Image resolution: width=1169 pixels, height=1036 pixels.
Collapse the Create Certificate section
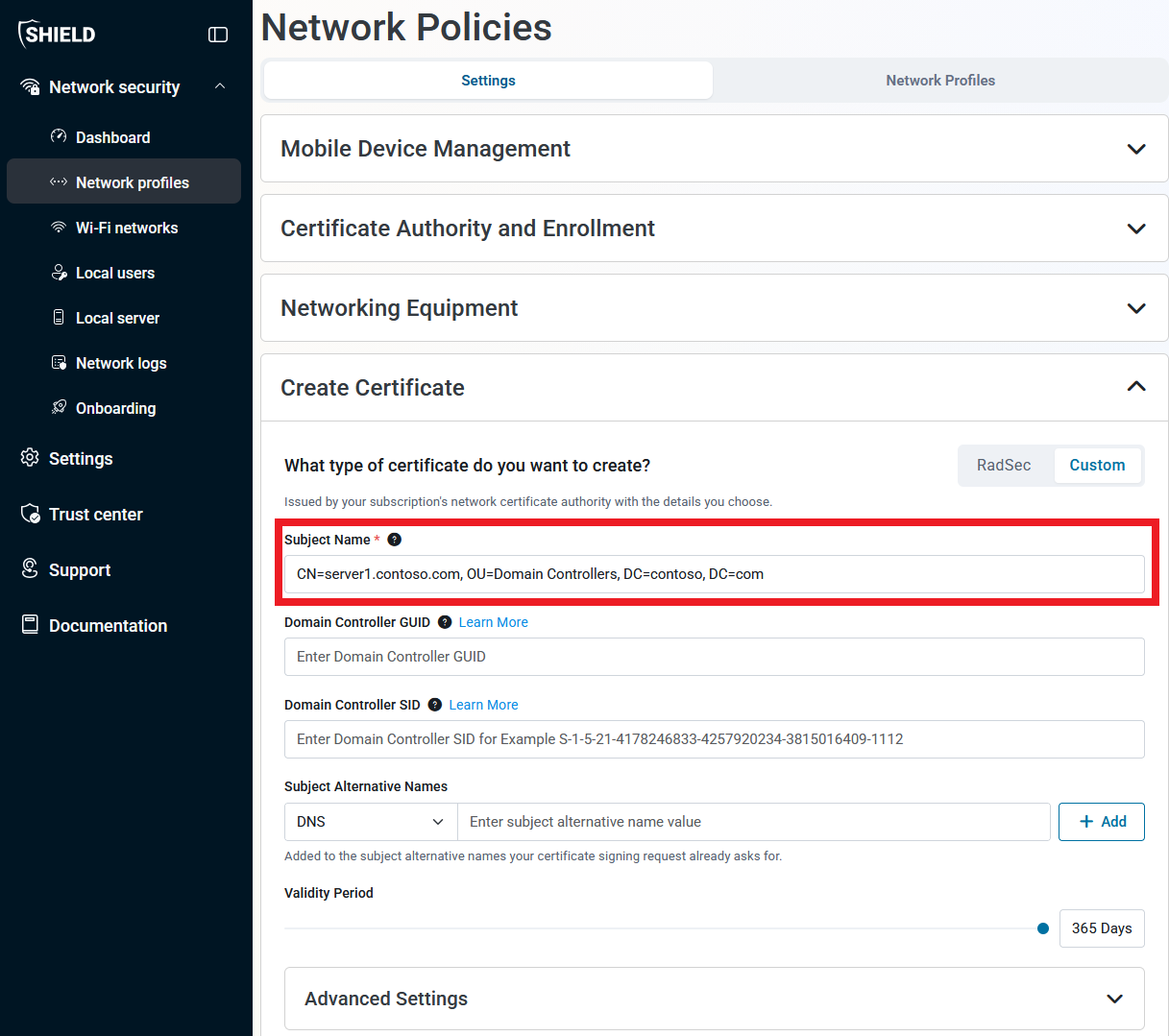pos(715,388)
